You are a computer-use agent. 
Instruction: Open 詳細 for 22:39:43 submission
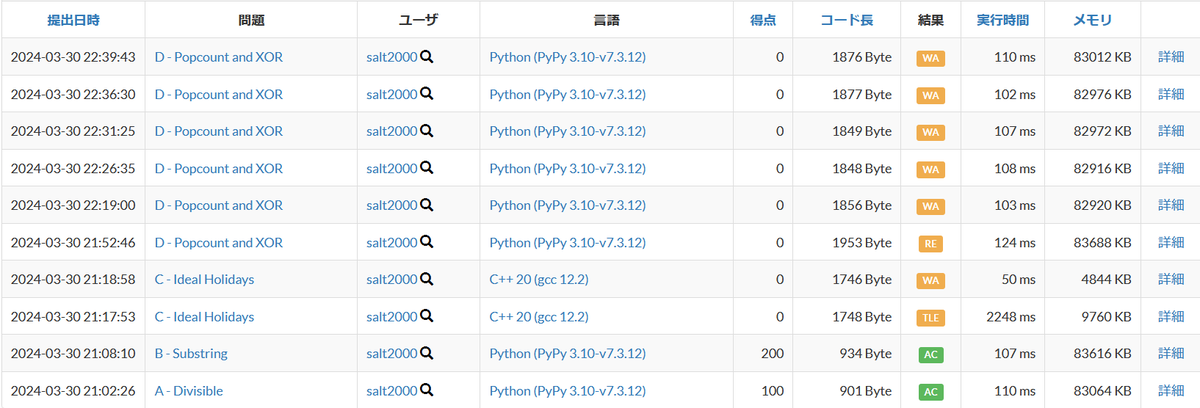1171,57
